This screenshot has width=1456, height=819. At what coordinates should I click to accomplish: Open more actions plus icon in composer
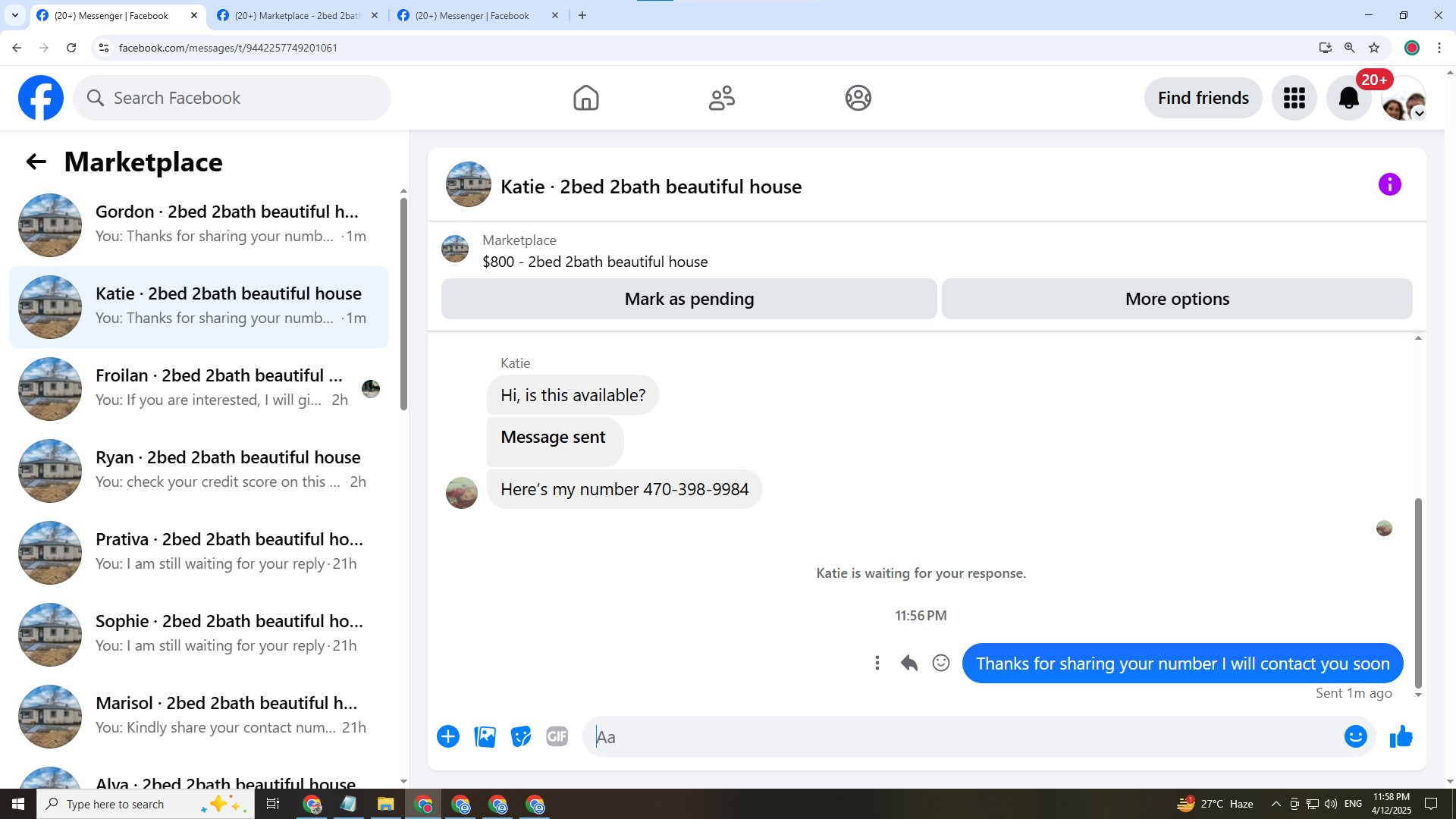pos(448,736)
